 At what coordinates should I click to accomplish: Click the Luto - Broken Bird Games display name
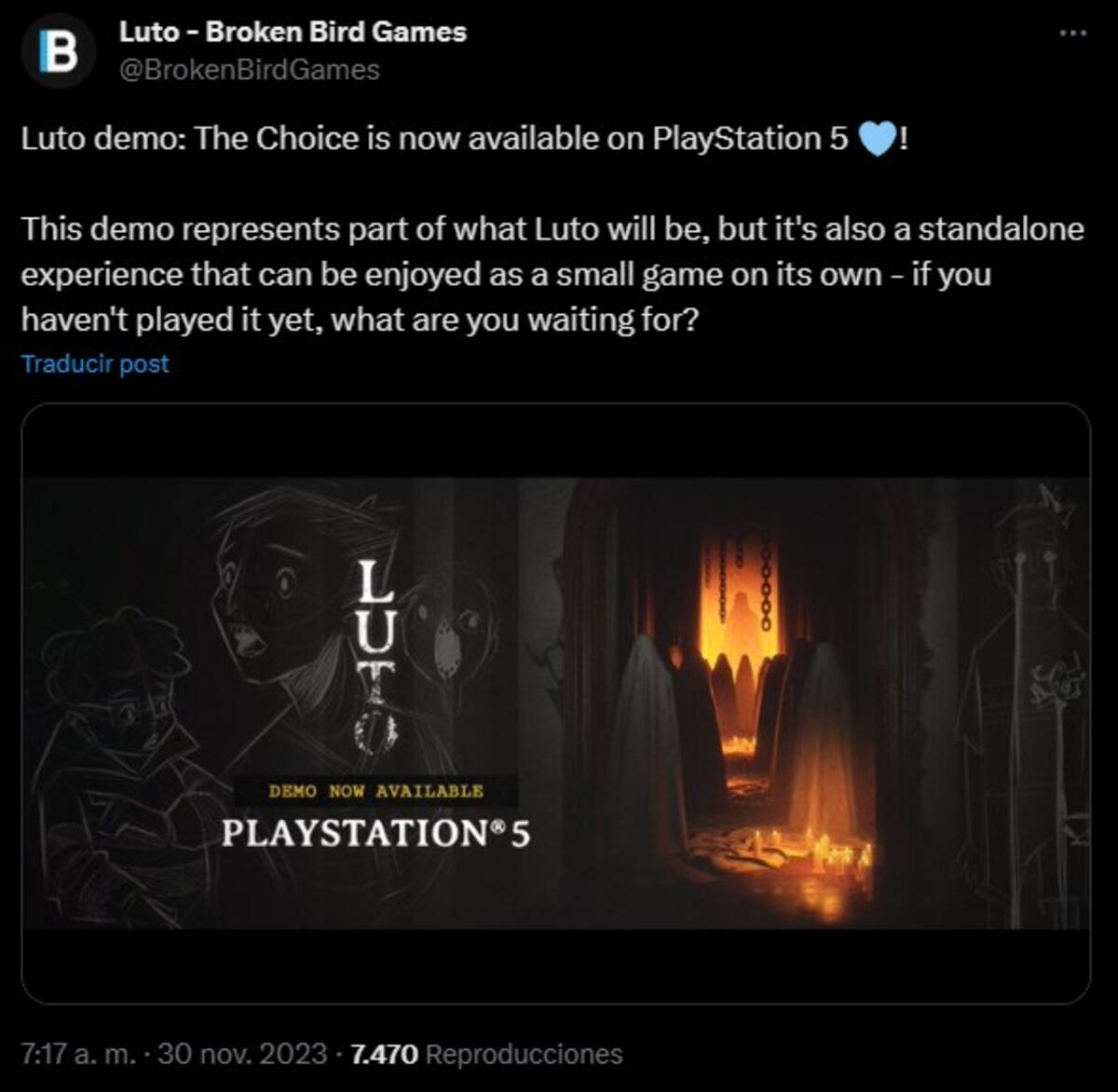[293, 33]
